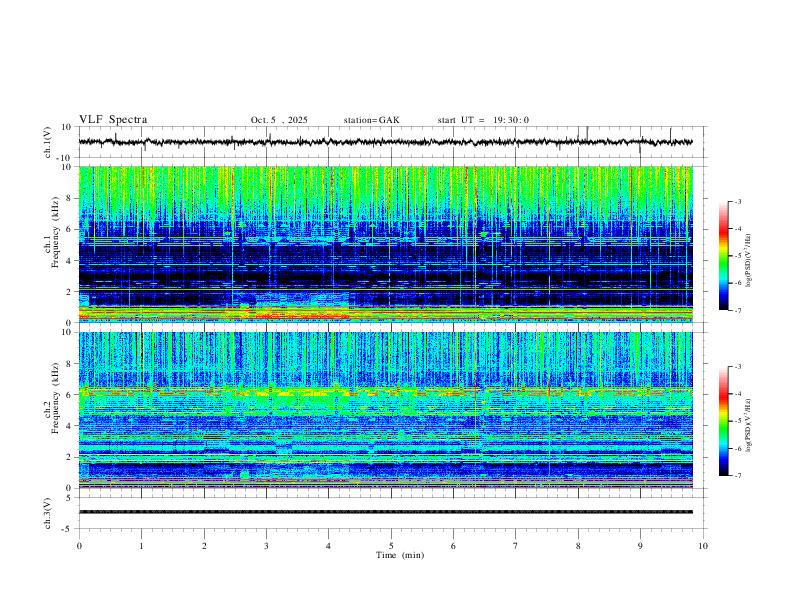The height and width of the screenshot is (612, 792).
Task: Click the upper PSD color scale bar
Action: coord(724,256)
